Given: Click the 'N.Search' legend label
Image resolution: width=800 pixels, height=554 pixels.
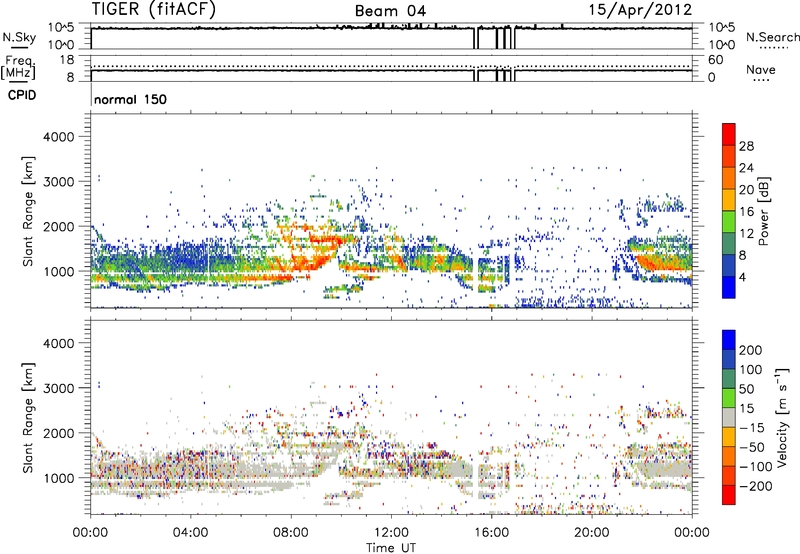Looking at the screenshot, I should click(772, 37).
